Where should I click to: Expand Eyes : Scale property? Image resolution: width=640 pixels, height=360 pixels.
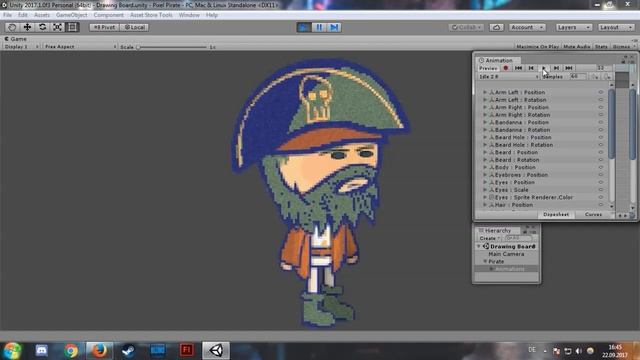485,190
